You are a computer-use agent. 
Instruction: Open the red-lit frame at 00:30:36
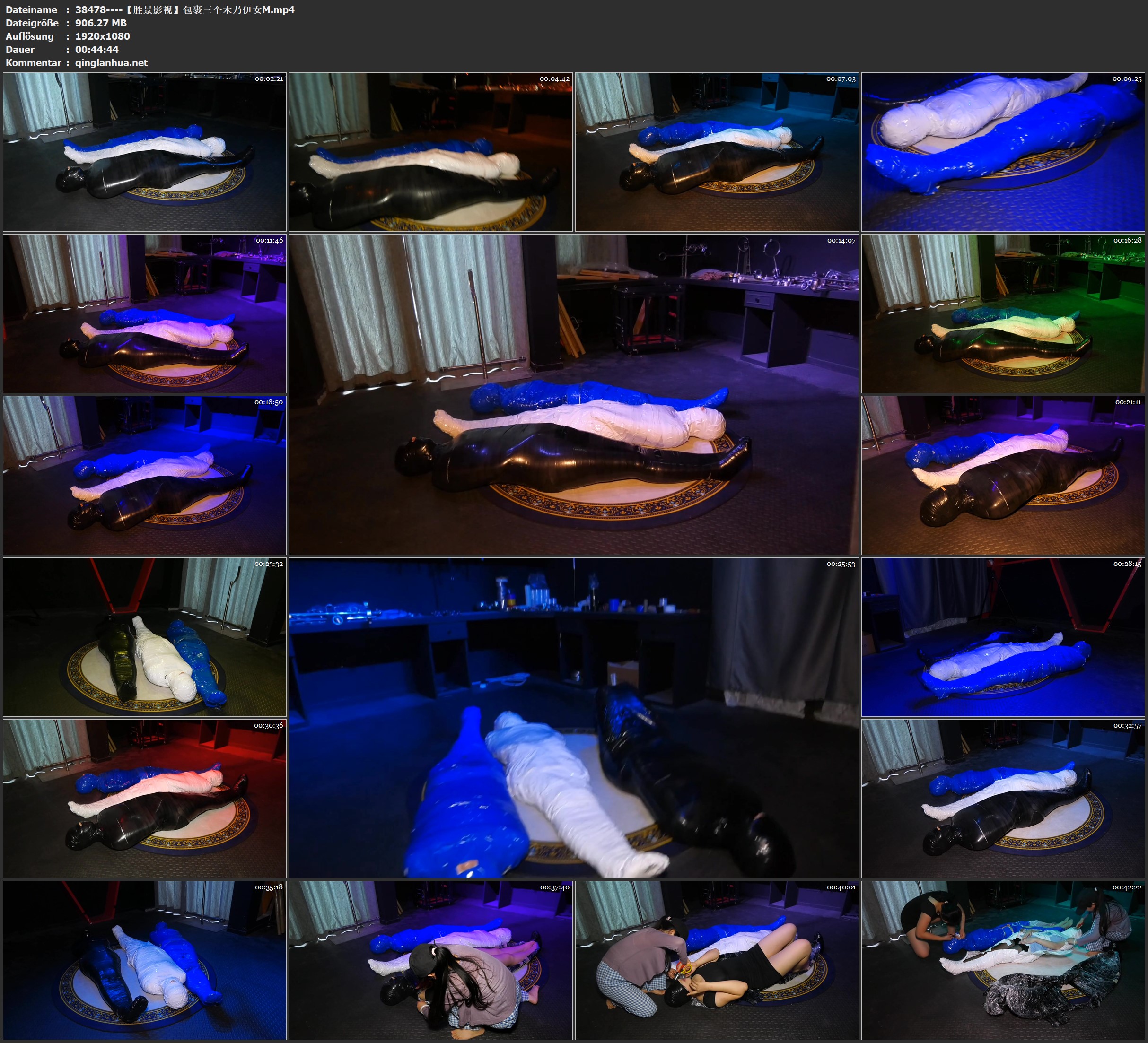point(145,798)
